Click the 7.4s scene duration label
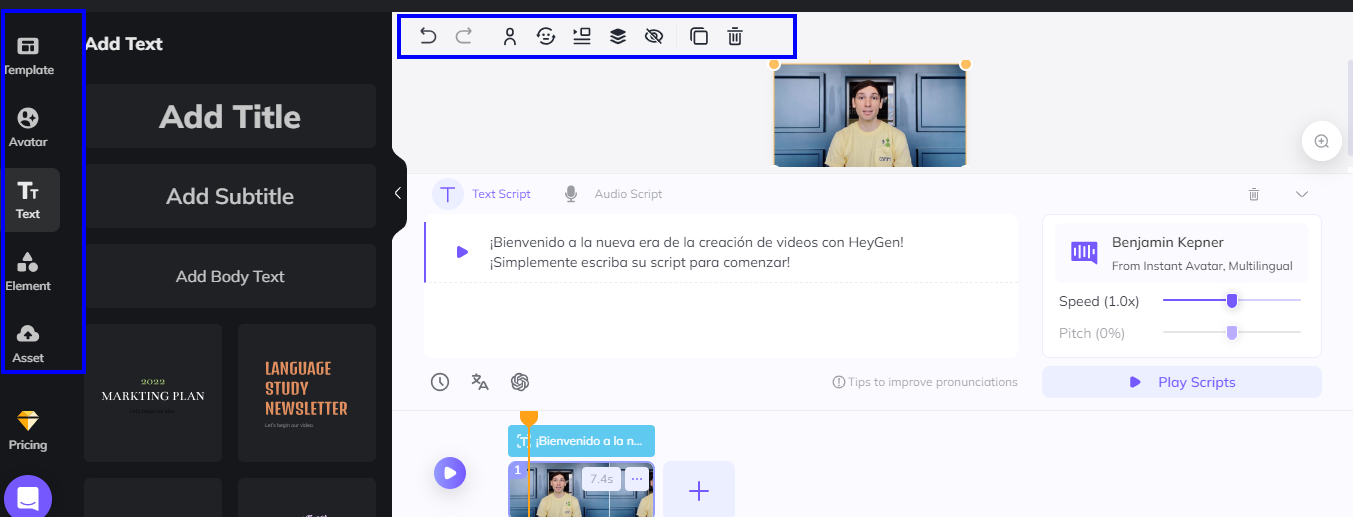1353x517 pixels. tap(602, 479)
